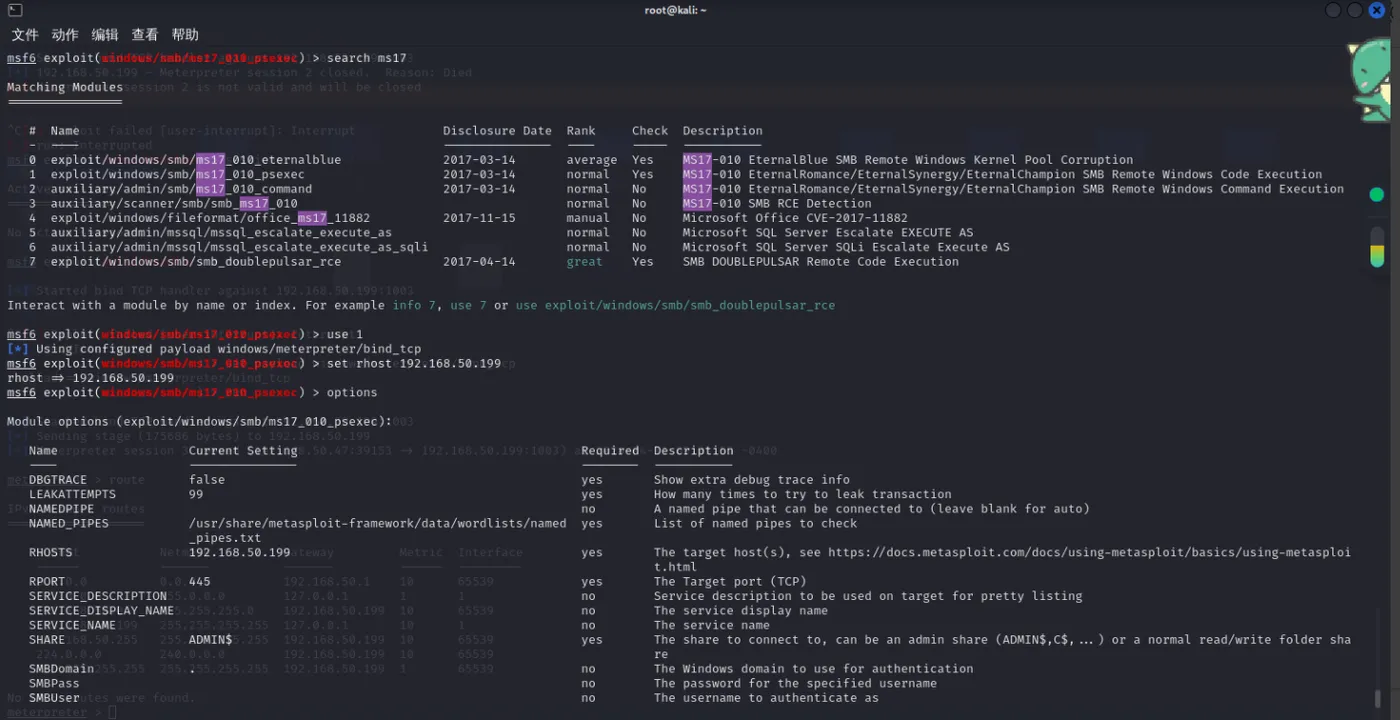This screenshot has width=1400, height=720.
Task: Click the SHARE option name
Action: coord(47,640)
